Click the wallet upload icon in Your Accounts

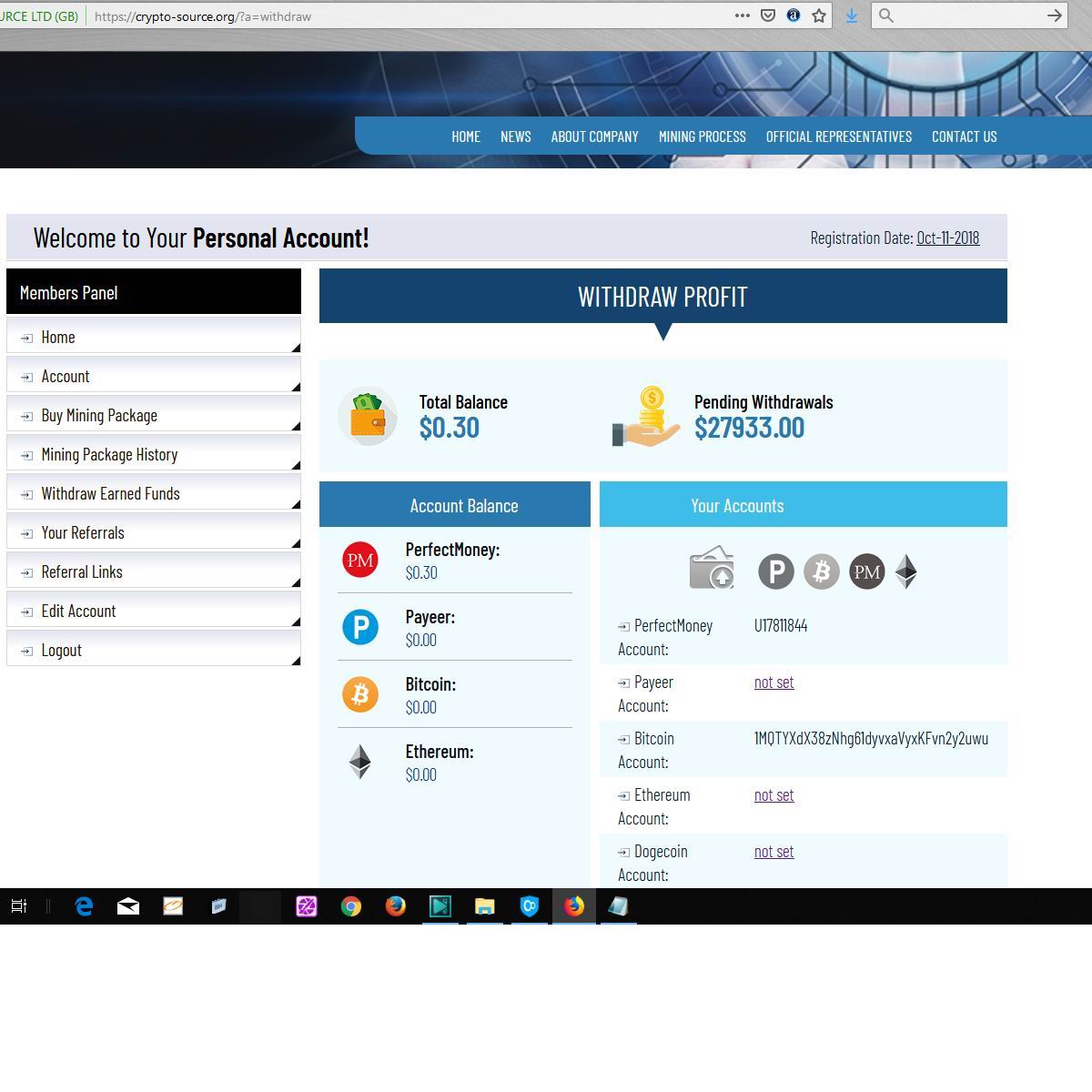pyautogui.click(x=712, y=569)
